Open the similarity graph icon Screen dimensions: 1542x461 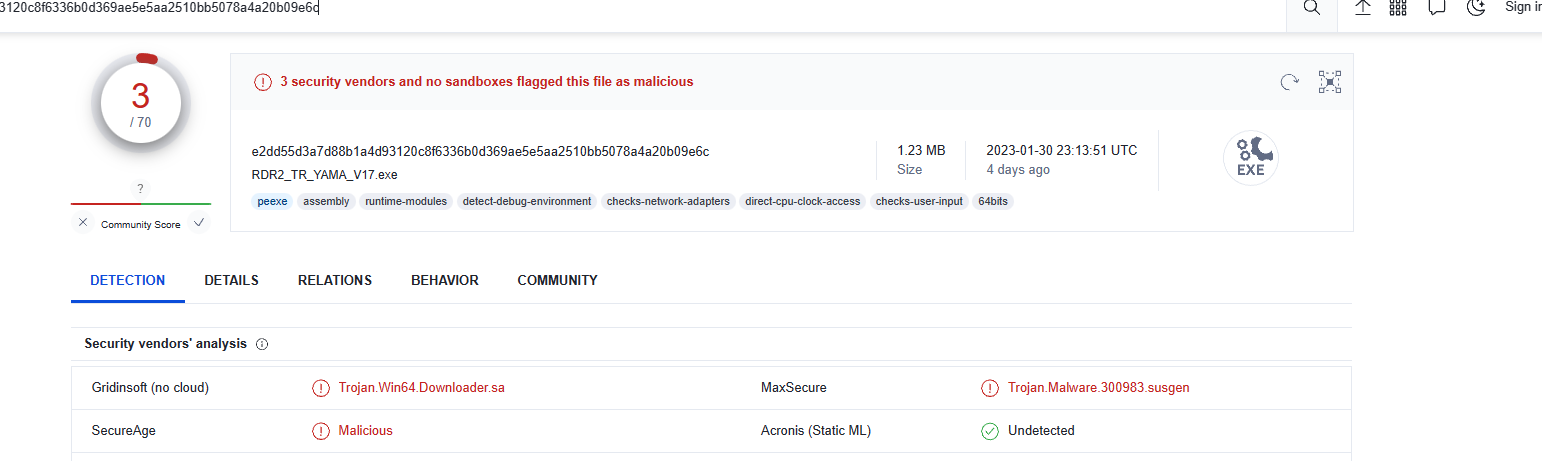coord(1329,82)
